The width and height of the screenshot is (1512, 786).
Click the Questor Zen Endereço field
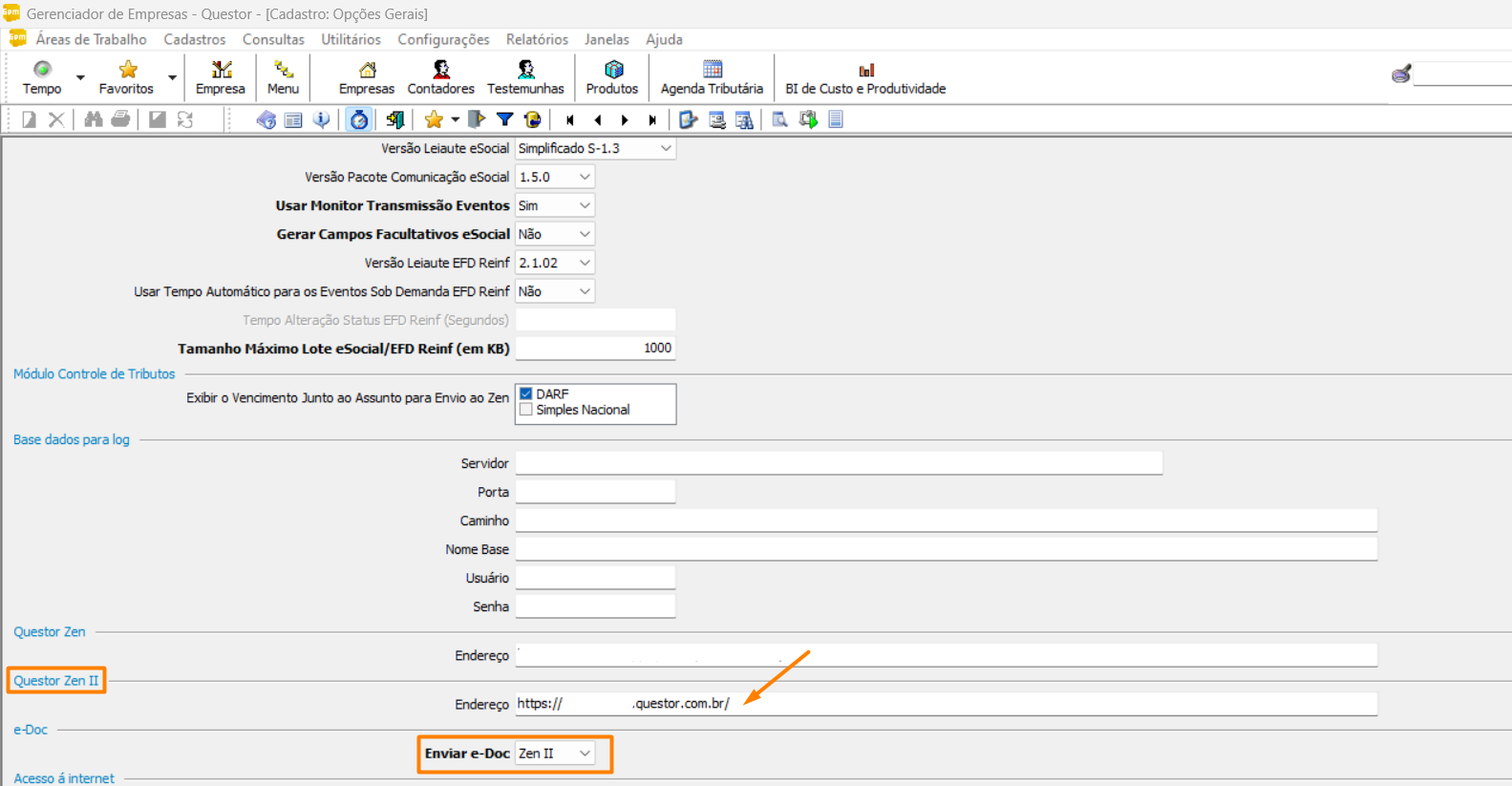pos(947,655)
